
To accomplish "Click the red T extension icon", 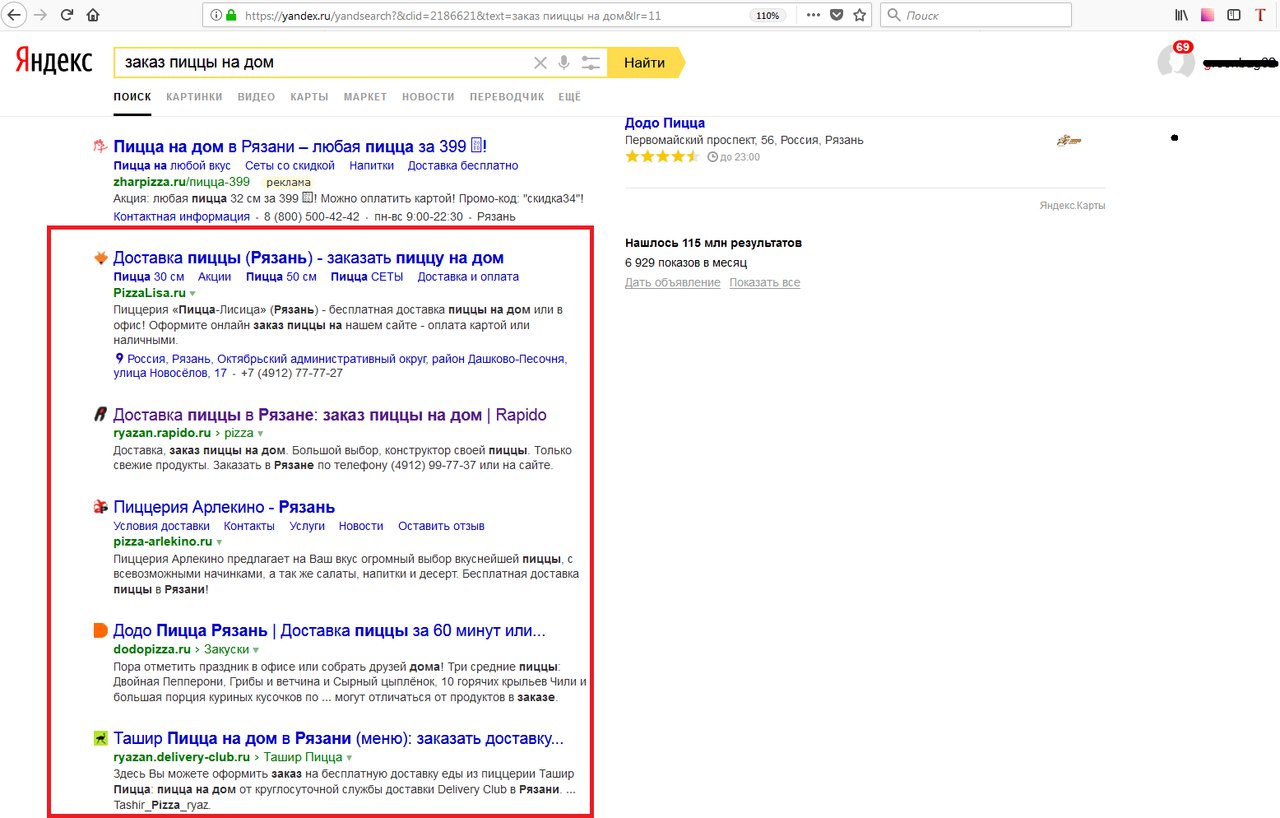I will coord(1260,15).
